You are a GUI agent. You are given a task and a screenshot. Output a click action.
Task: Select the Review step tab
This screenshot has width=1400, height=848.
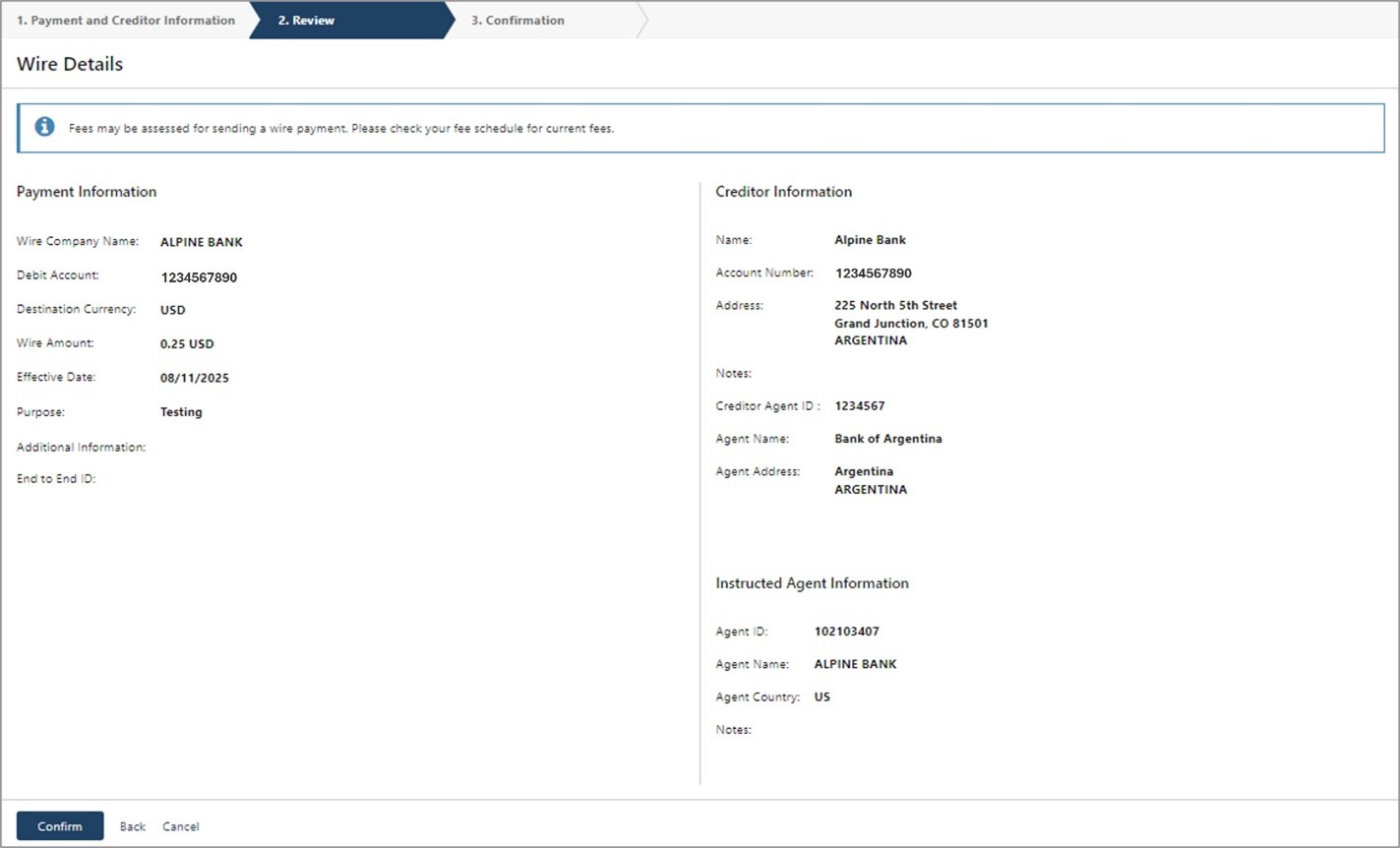click(306, 20)
